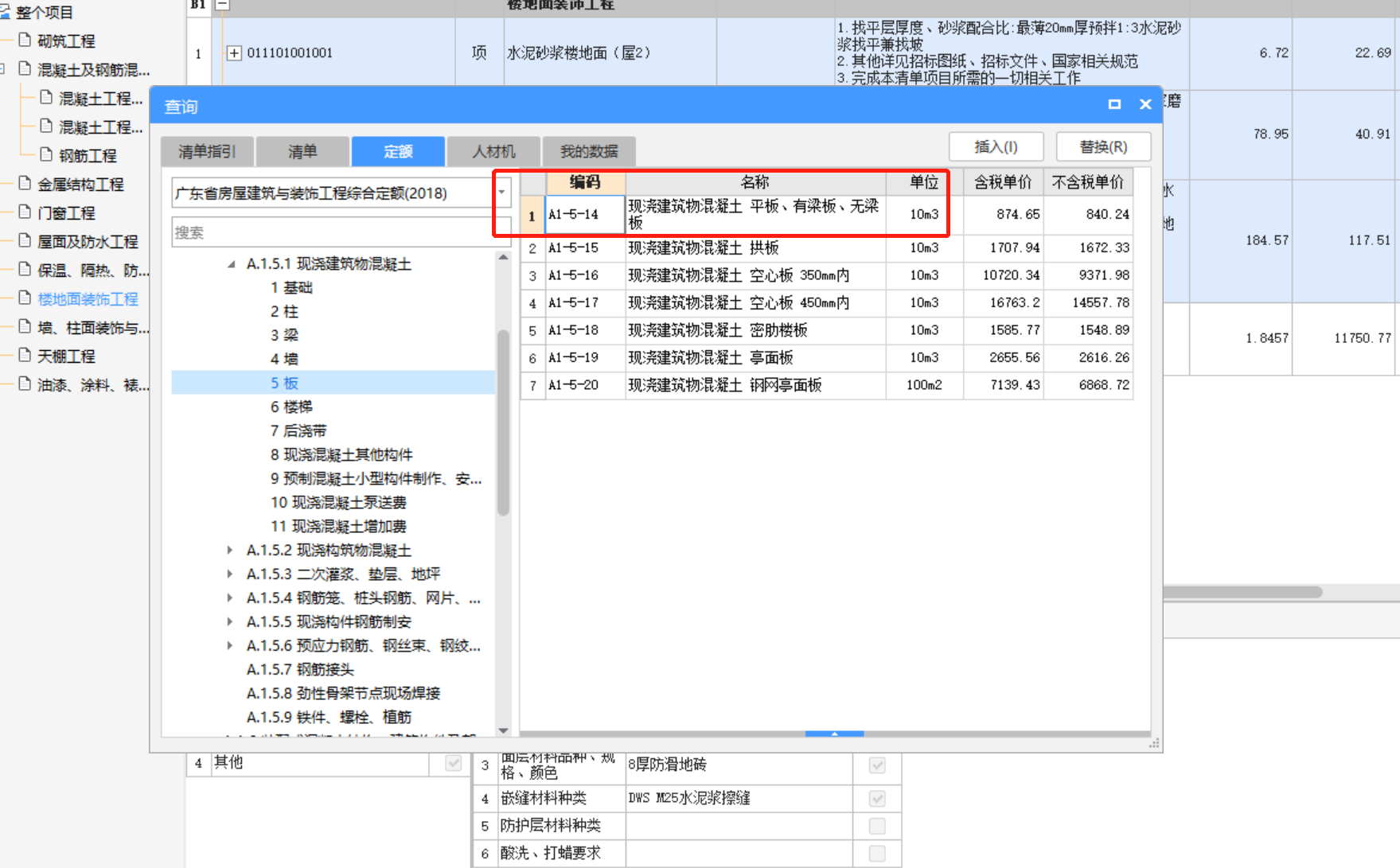Expand A.1.5.3 二次灌浆、垫层、地坪
The height and width of the screenshot is (868, 1400).
click(230, 574)
